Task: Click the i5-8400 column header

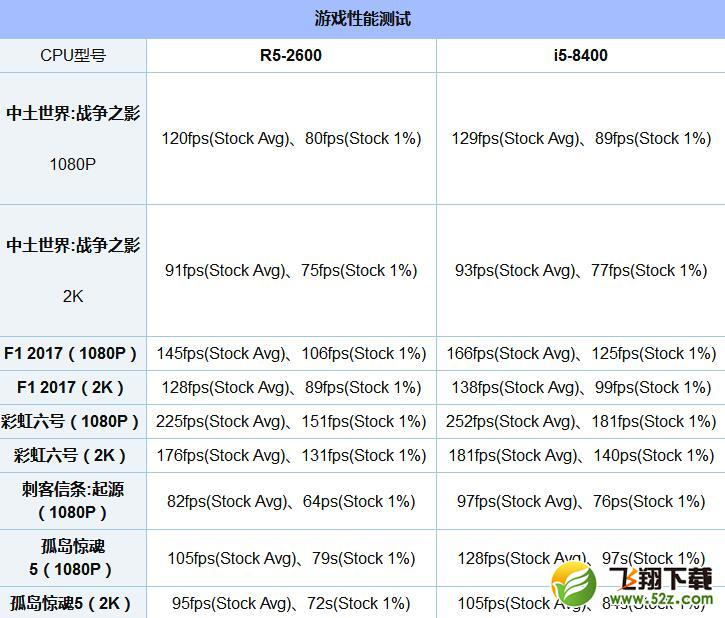Action: point(581,55)
